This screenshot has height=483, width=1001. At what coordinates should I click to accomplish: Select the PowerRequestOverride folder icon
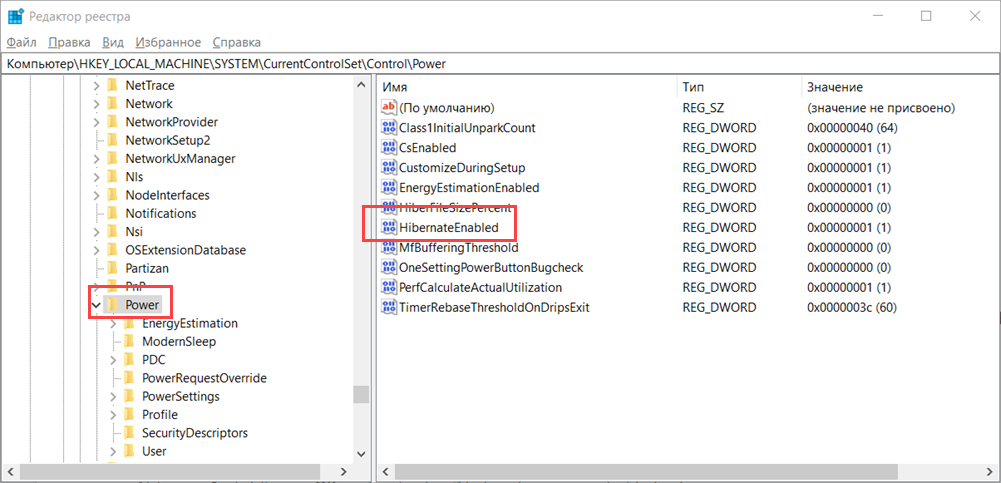pyautogui.click(x=130, y=378)
